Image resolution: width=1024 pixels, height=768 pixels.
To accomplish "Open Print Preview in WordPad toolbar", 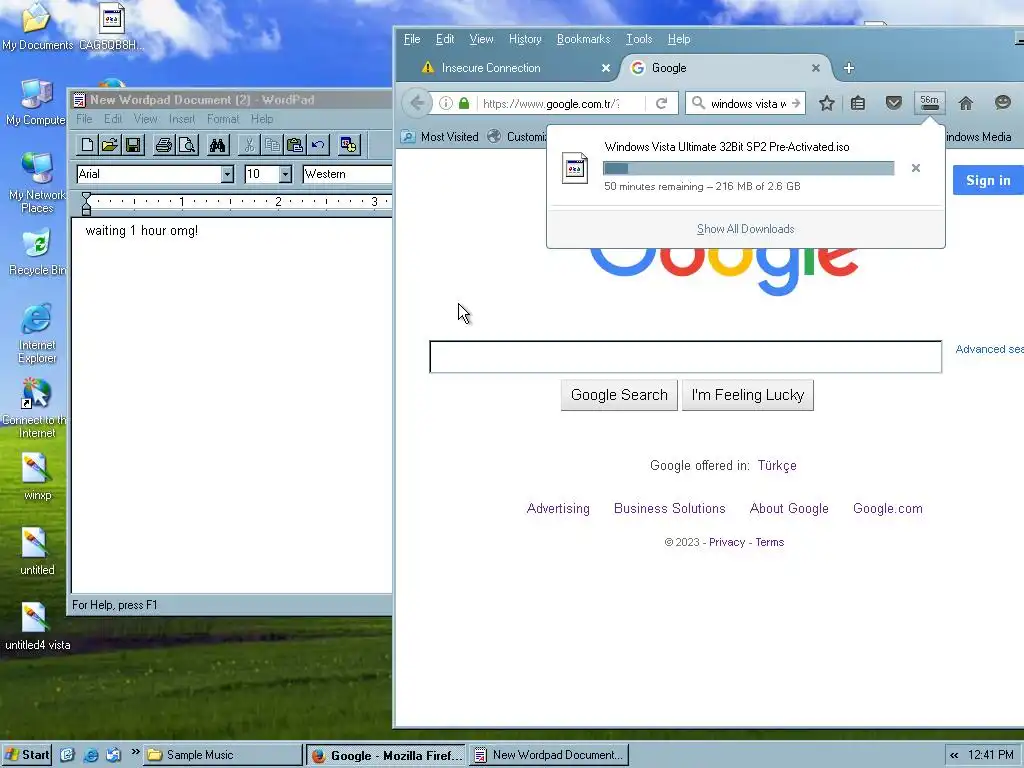I will [187, 145].
